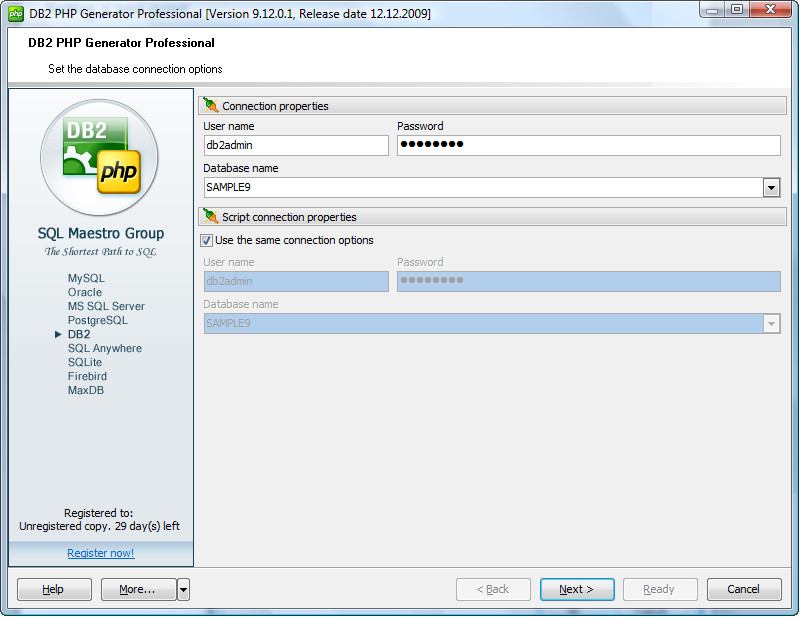Select PostgreSQL in the product list

pos(97,320)
